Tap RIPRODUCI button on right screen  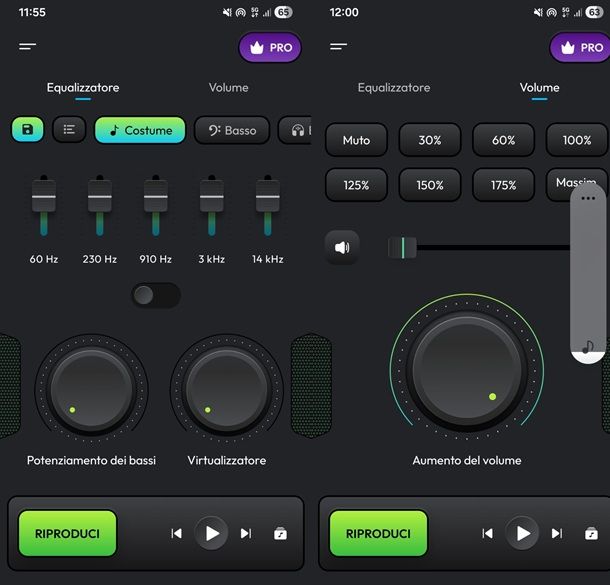tap(379, 533)
